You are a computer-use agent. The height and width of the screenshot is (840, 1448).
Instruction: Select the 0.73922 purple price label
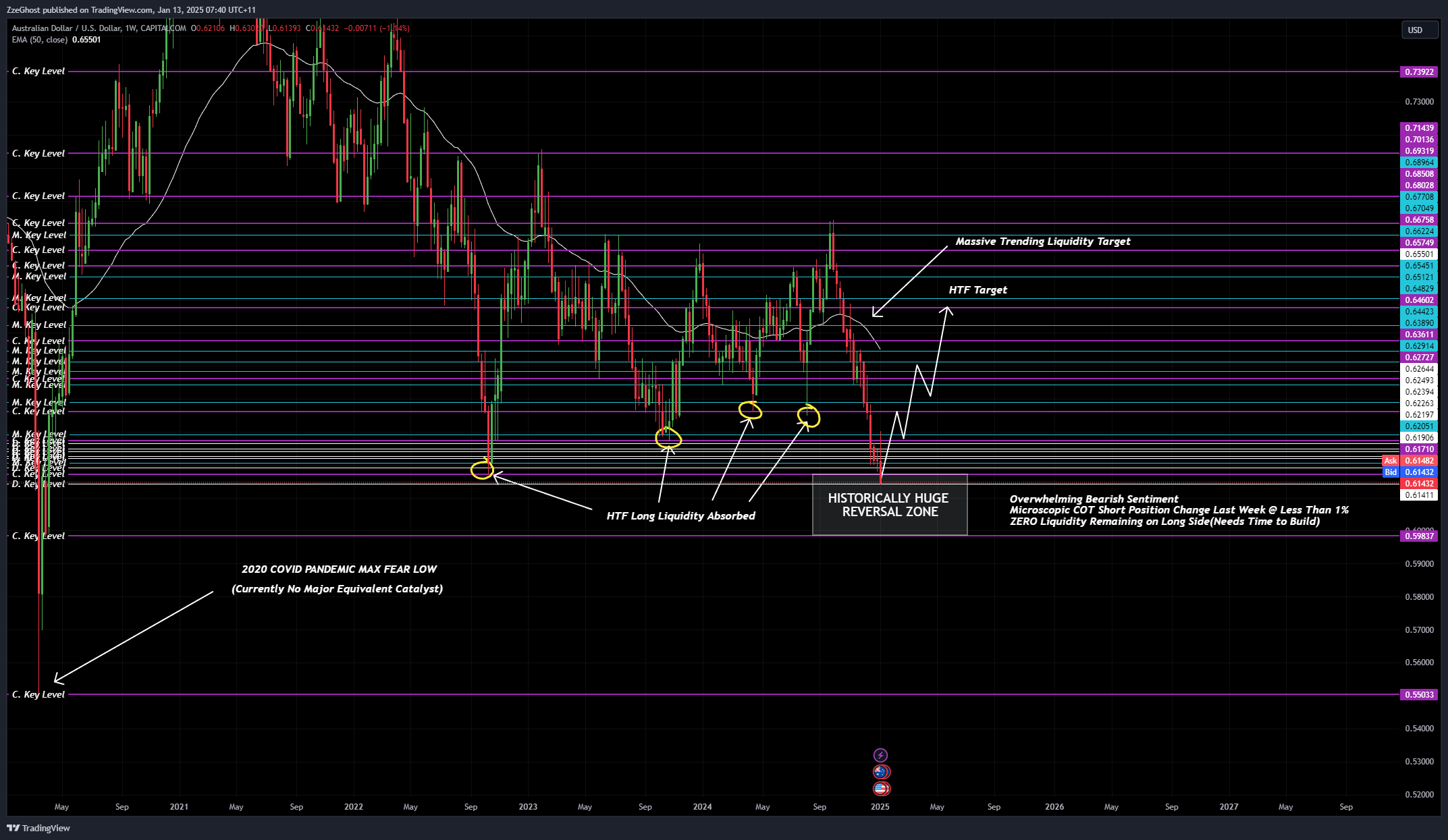pos(1419,72)
